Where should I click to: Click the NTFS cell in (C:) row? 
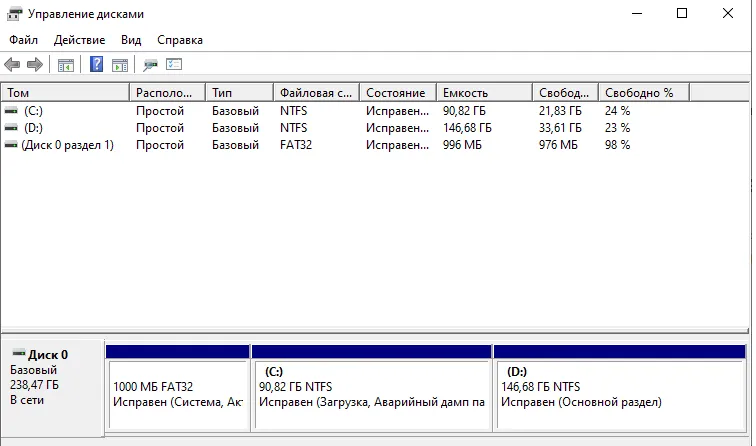coord(294,111)
